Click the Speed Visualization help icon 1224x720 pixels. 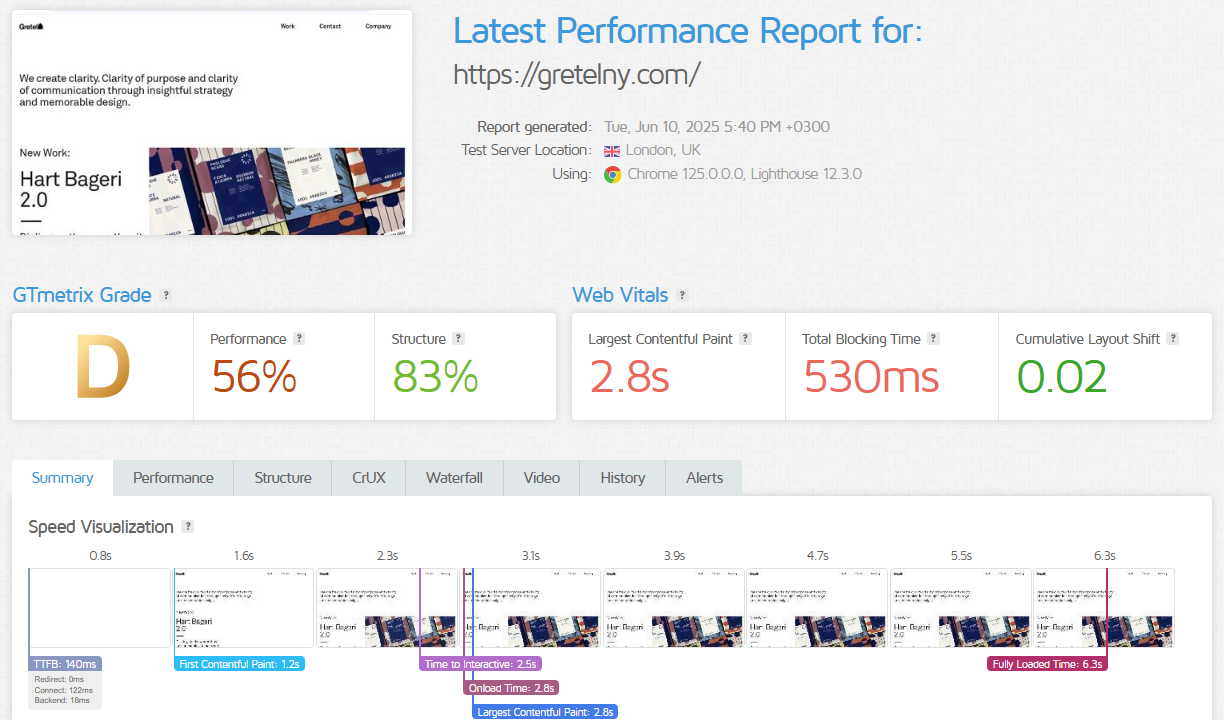[188, 526]
